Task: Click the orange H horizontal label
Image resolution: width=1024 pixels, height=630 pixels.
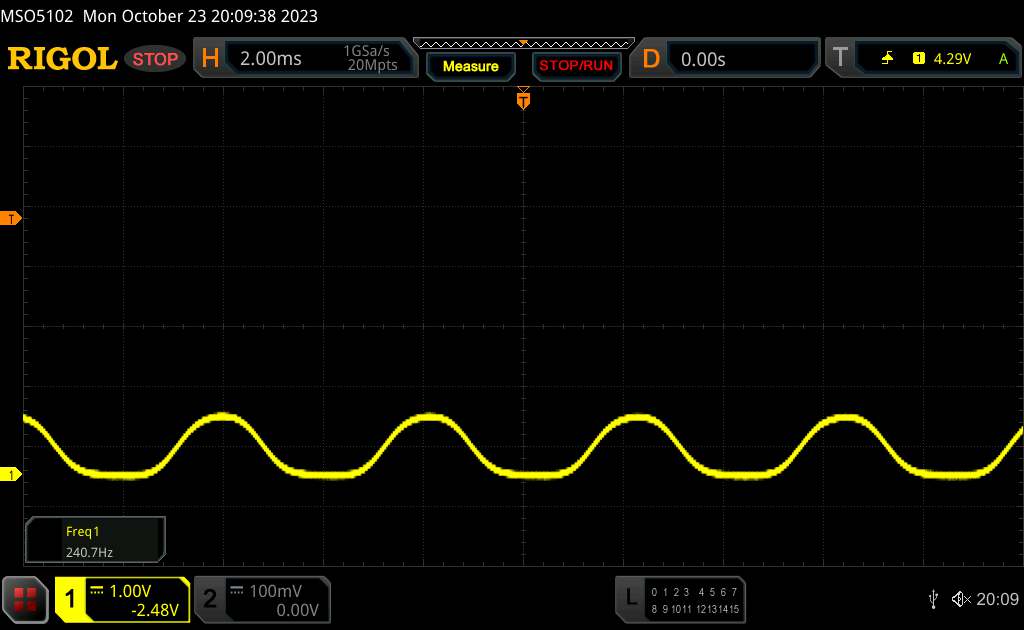Action: point(210,59)
